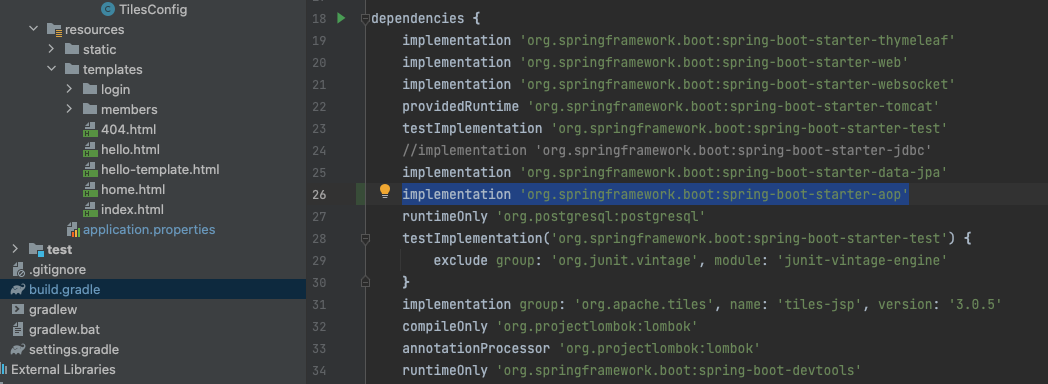
Task: Collapse the resources folder
Action: click(33, 29)
